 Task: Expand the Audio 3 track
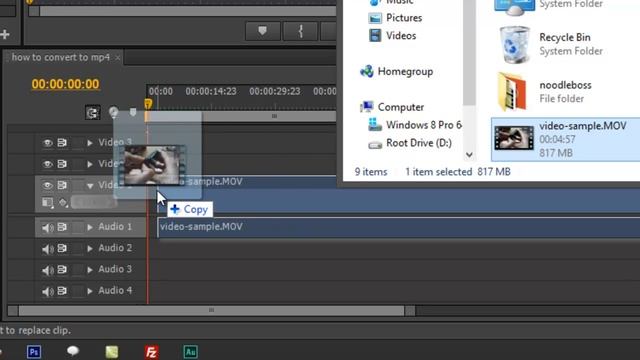click(x=90, y=270)
